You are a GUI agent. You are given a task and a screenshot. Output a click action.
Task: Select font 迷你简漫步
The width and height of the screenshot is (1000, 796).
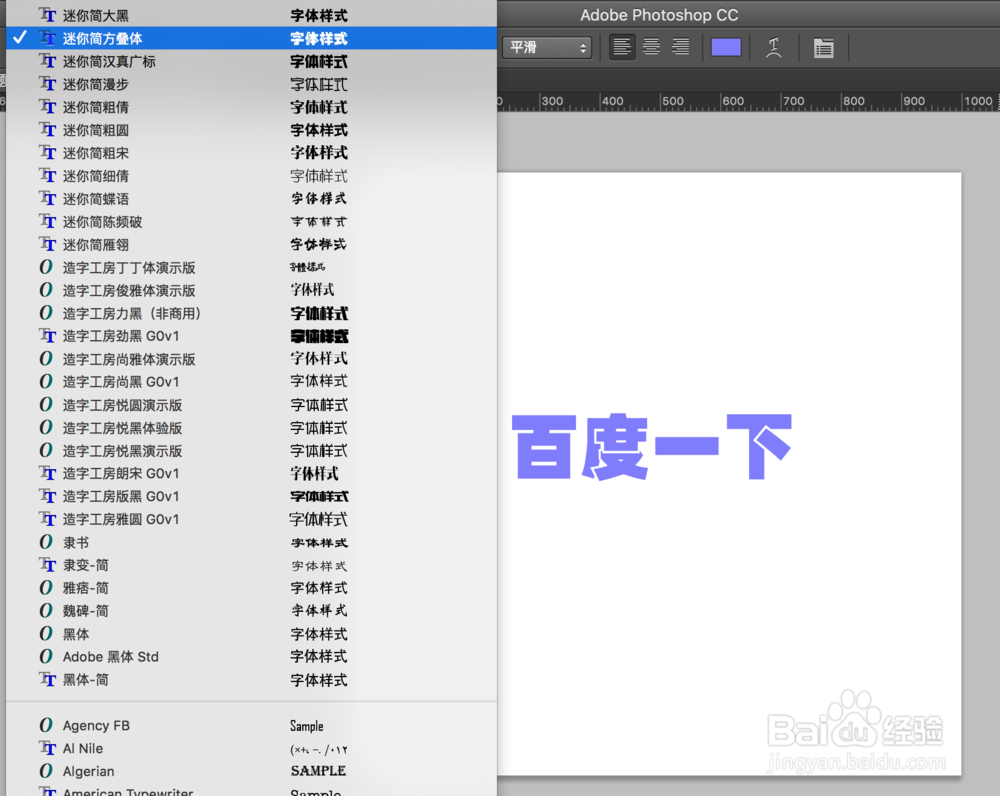251,84
